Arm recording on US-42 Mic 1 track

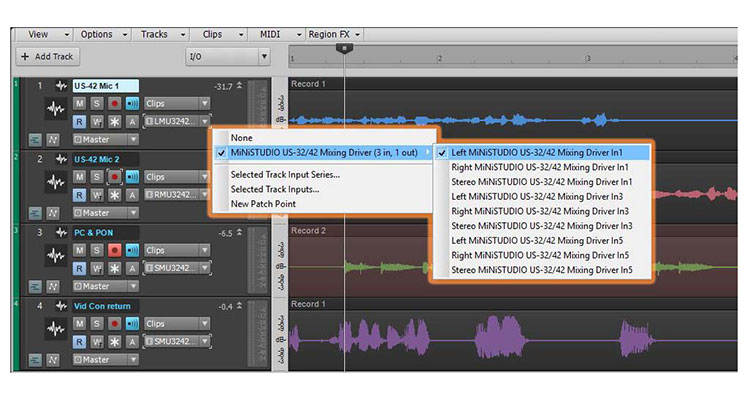click(114, 103)
